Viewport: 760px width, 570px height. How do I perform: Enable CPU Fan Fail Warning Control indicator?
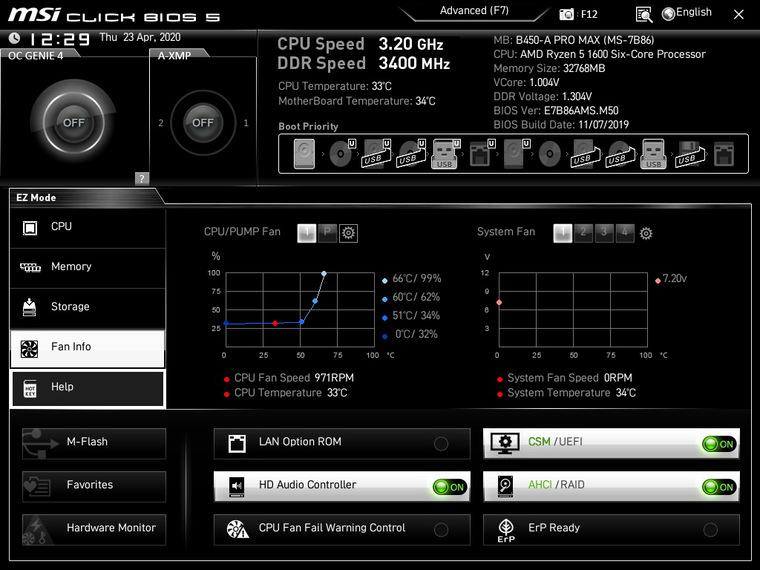coord(441,530)
